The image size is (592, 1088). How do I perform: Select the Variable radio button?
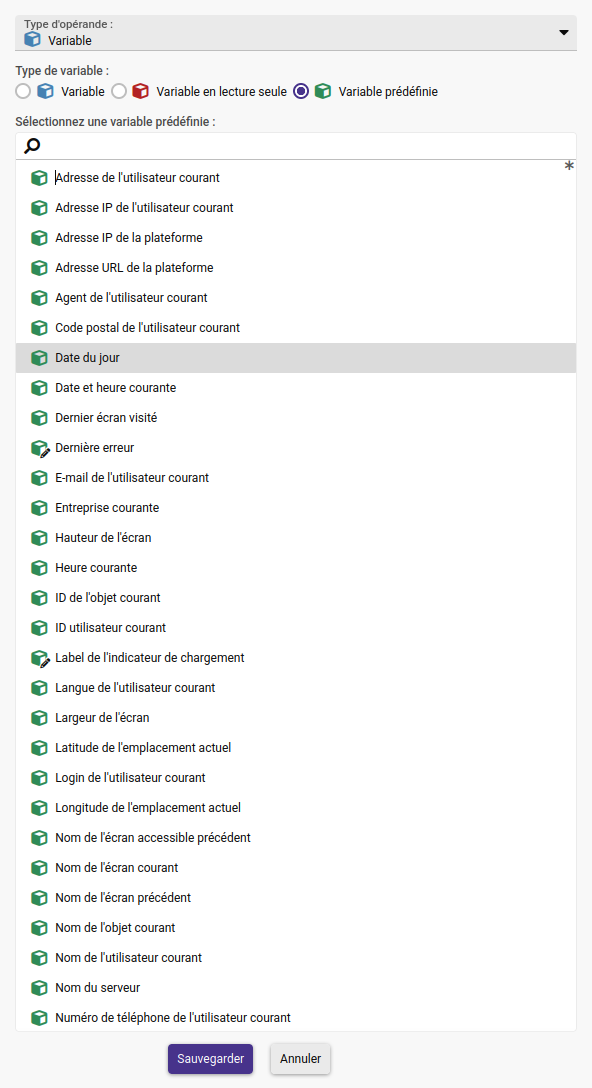click(24, 92)
